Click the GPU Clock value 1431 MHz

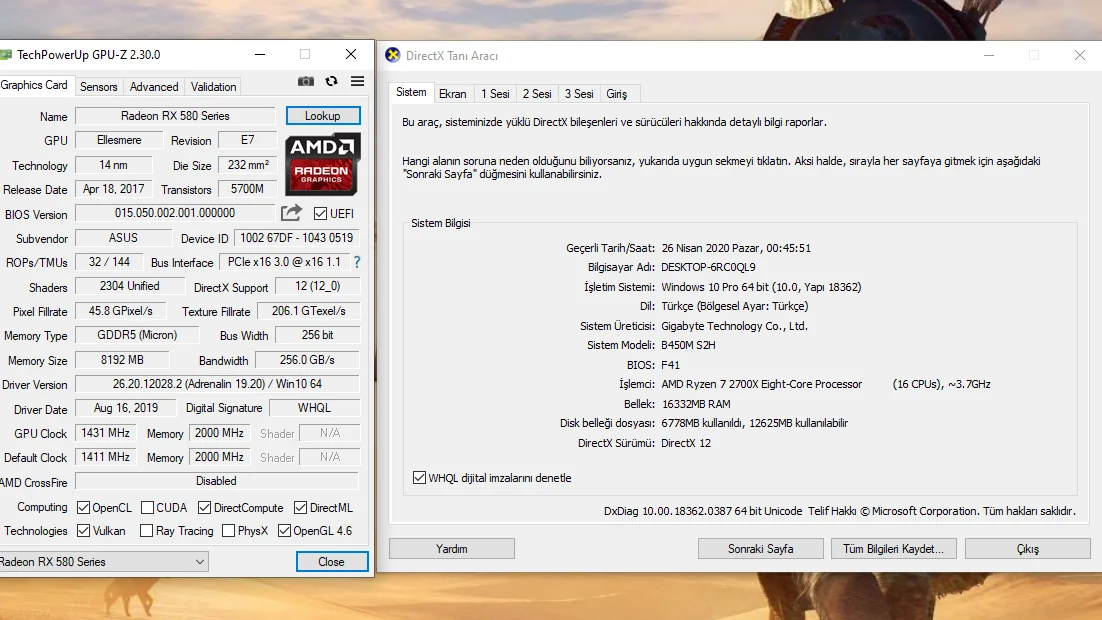[x=105, y=433]
